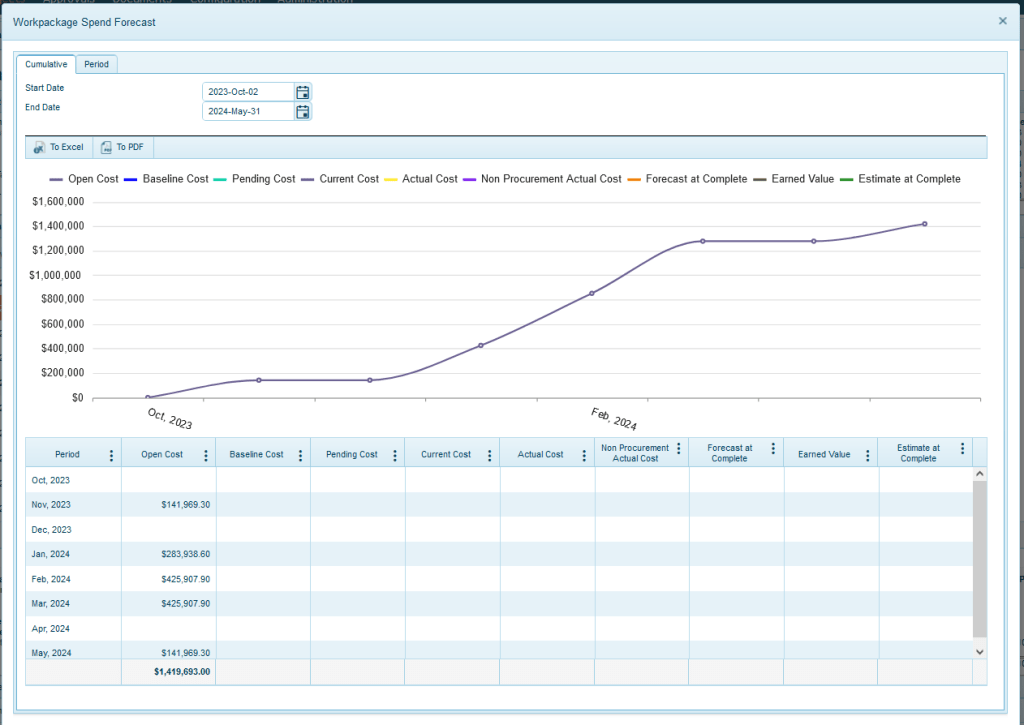Click the table's vertical scrollbar down arrow
Viewport: 1024px width, 725px height.
coord(978,651)
